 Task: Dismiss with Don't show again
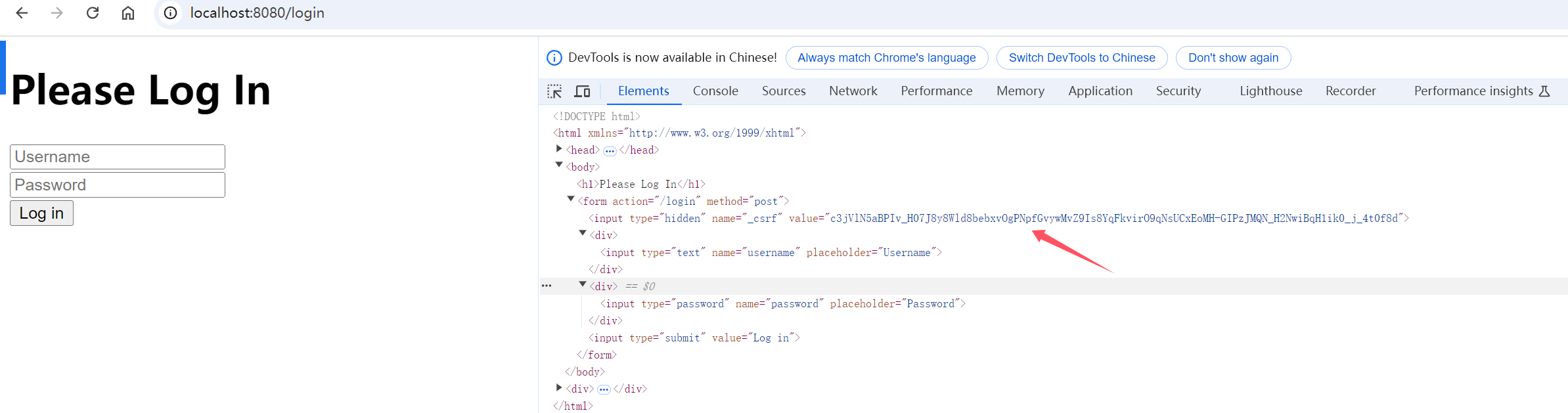pyautogui.click(x=1232, y=58)
